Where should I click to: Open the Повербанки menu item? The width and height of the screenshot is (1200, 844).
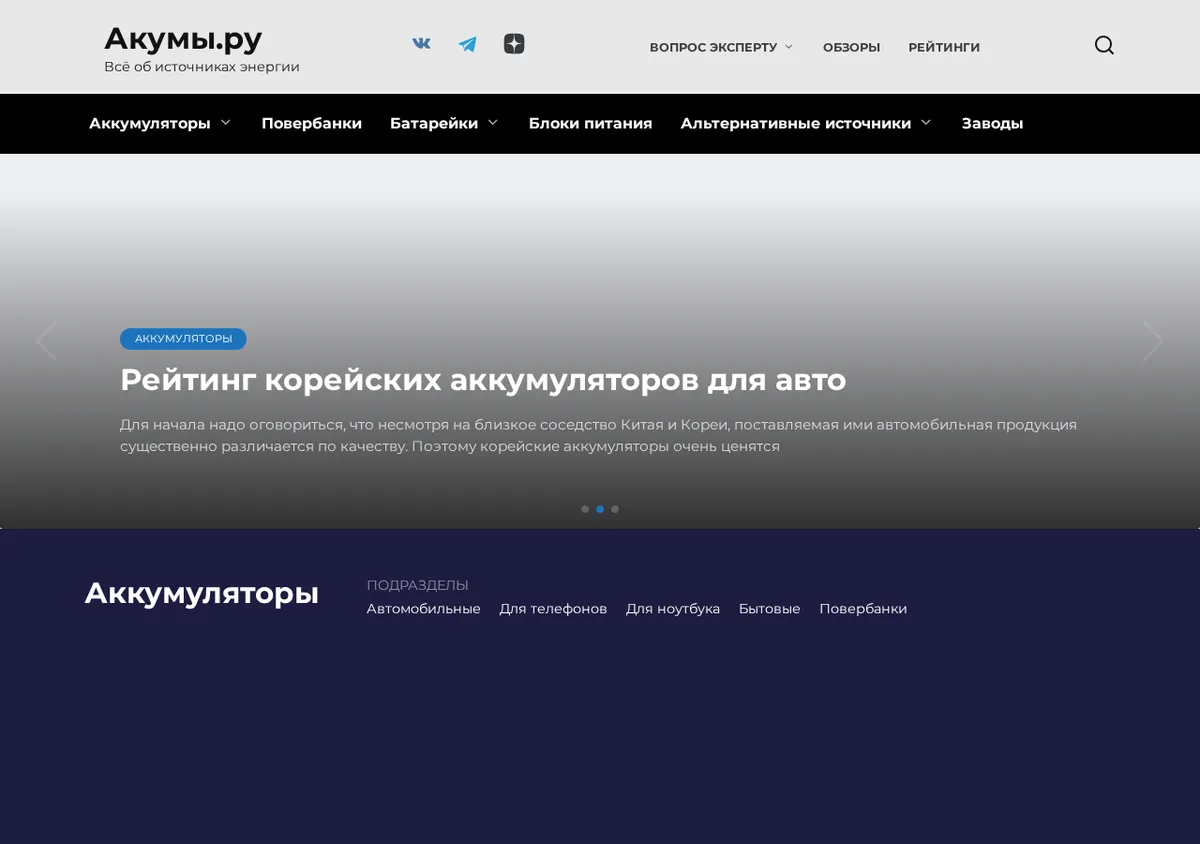312,123
